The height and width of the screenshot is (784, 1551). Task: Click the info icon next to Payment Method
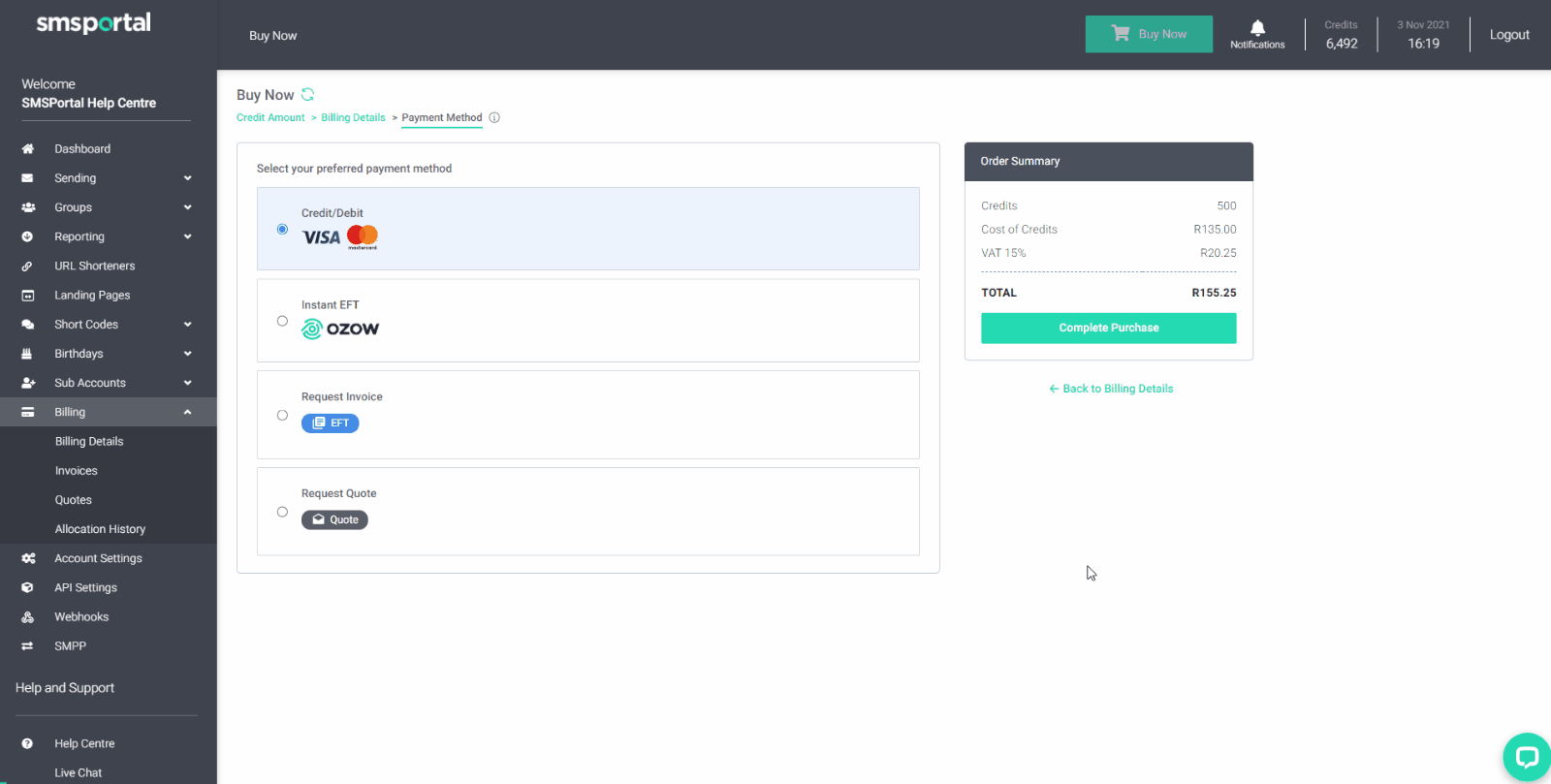(x=494, y=118)
